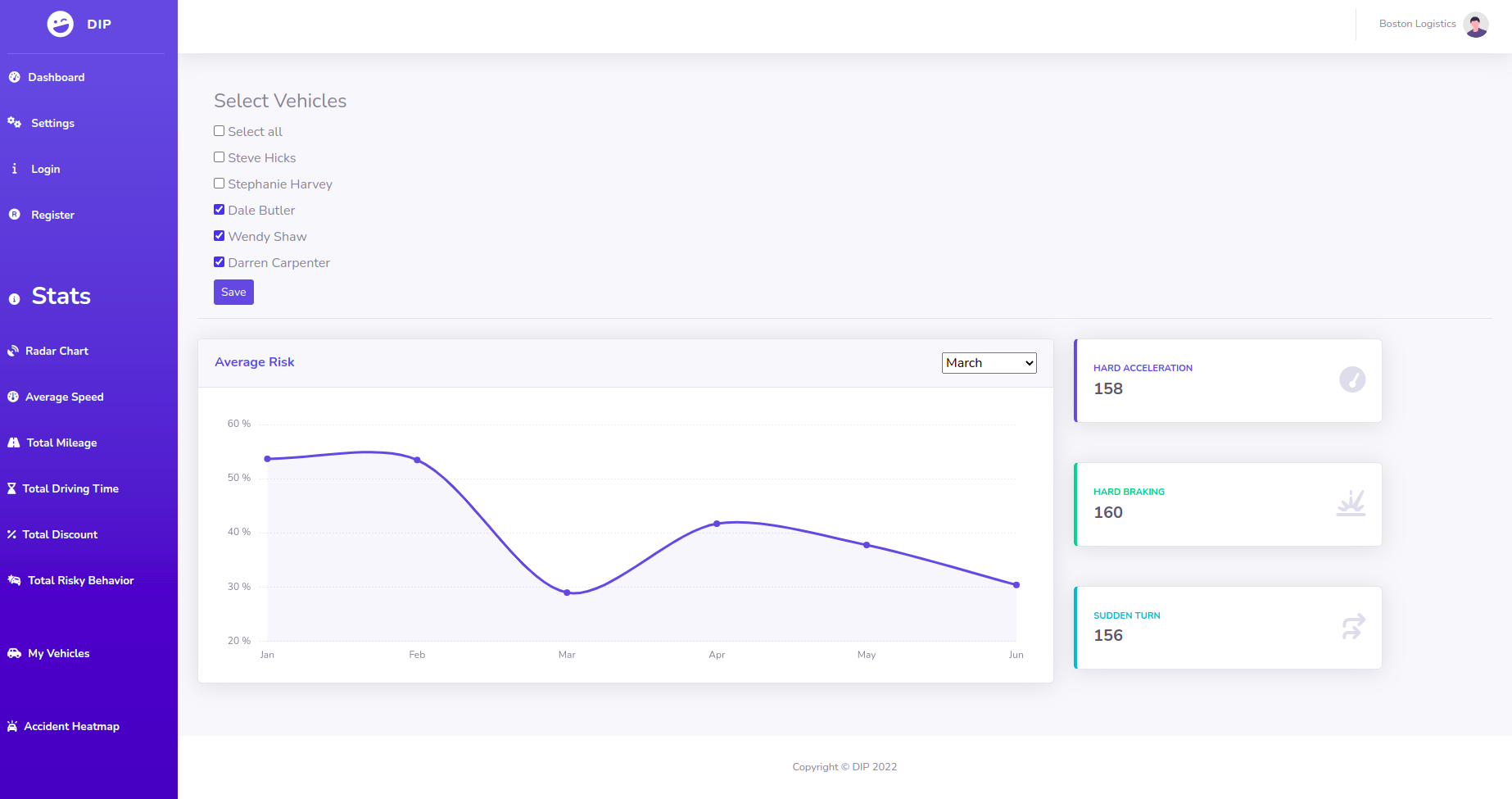Click the Feb data point on risk chart
The image size is (1512, 799).
pyautogui.click(x=417, y=460)
